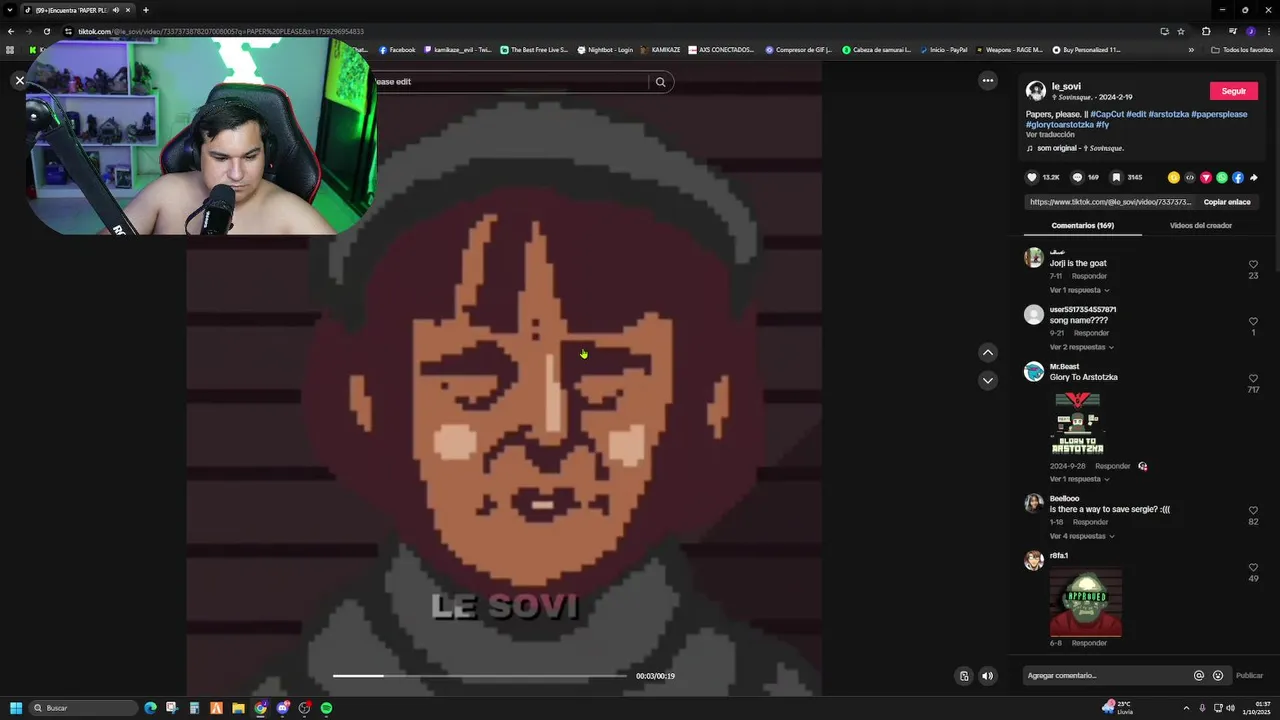Open Windows Start menu
1280x720 pixels.
click(x=16, y=708)
